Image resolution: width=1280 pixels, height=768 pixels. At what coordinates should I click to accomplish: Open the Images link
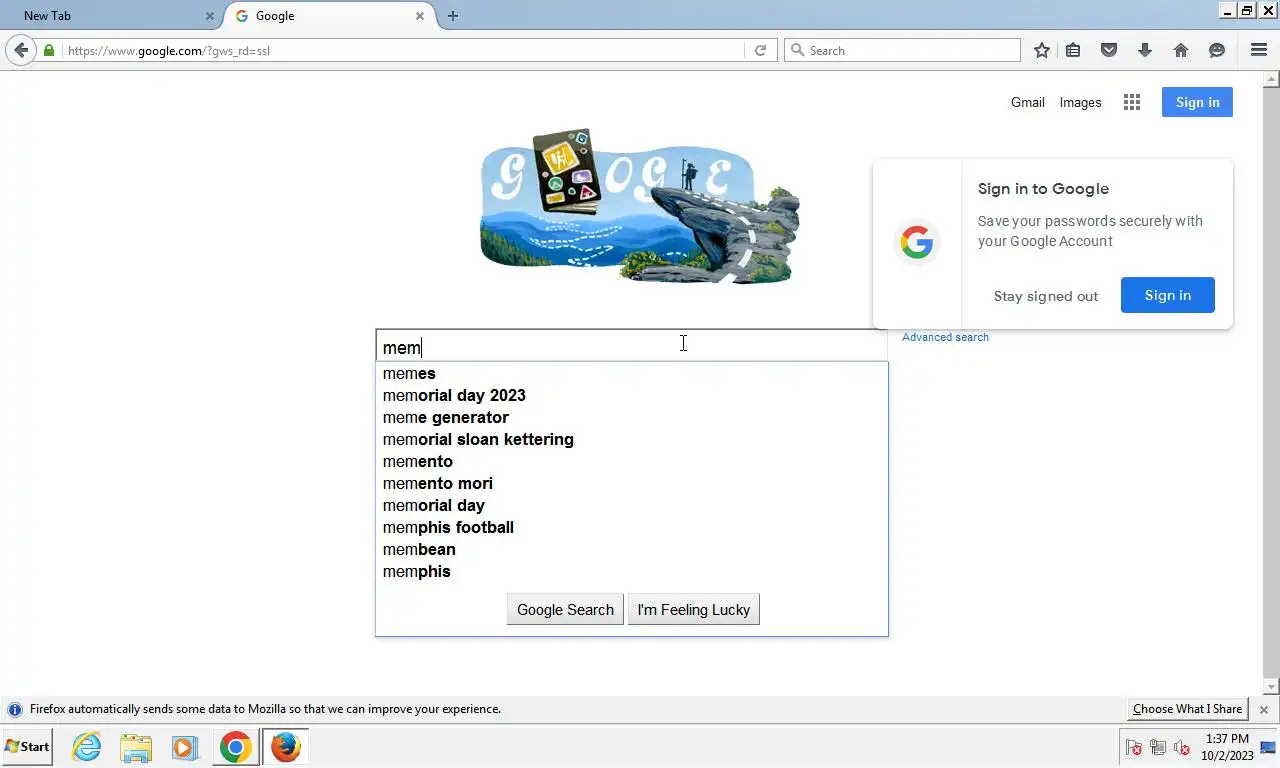pyautogui.click(x=1080, y=102)
